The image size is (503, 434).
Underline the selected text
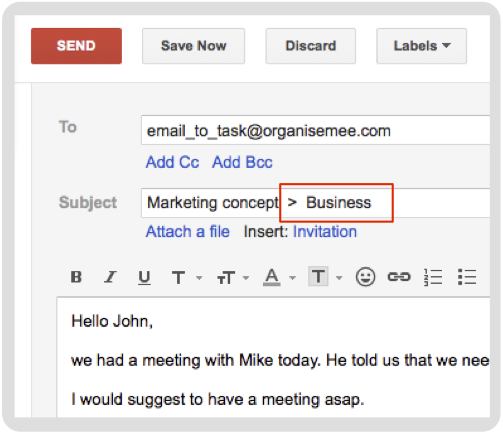pos(144,277)
